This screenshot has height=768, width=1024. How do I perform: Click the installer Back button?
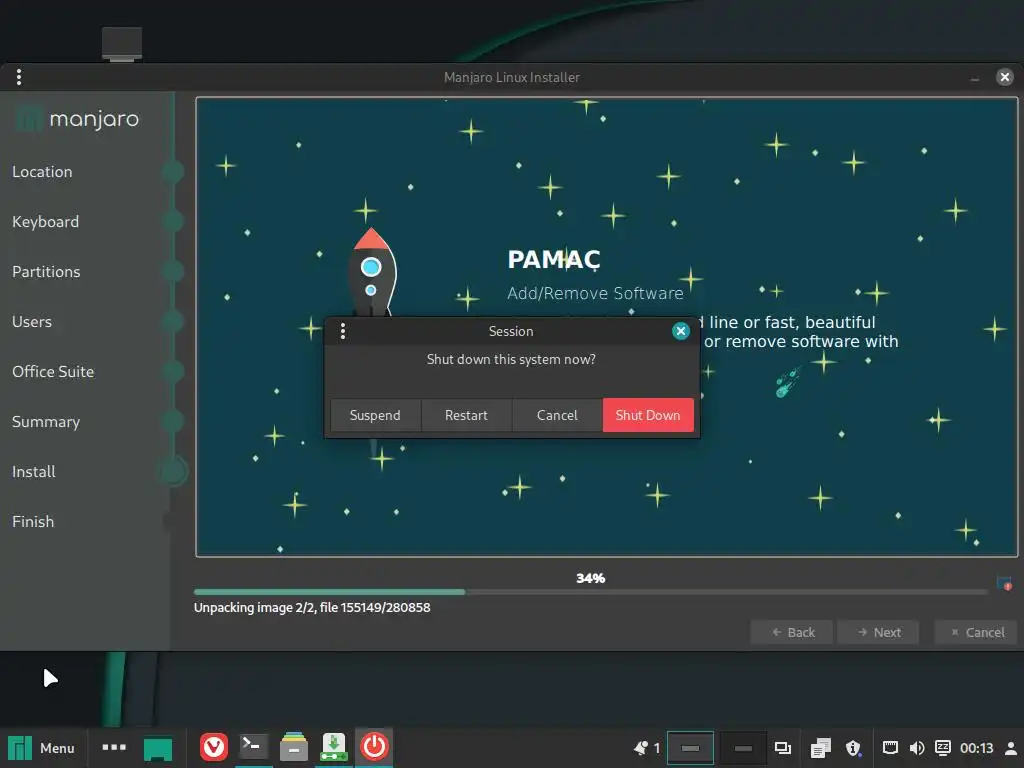tap(792, 632)
